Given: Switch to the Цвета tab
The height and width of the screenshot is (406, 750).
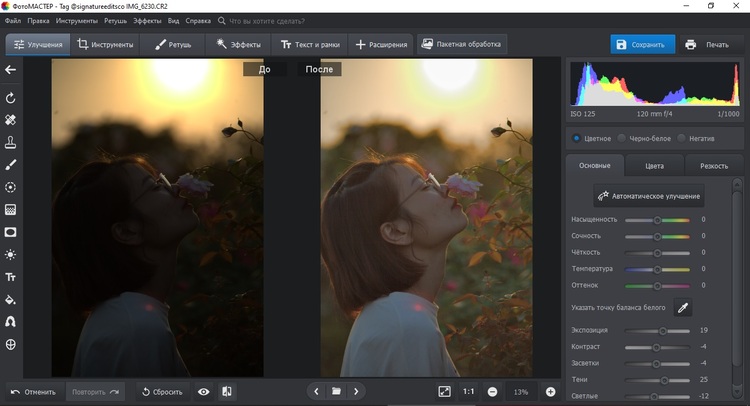Looking at the screenshot, I should tap(656, 166).
